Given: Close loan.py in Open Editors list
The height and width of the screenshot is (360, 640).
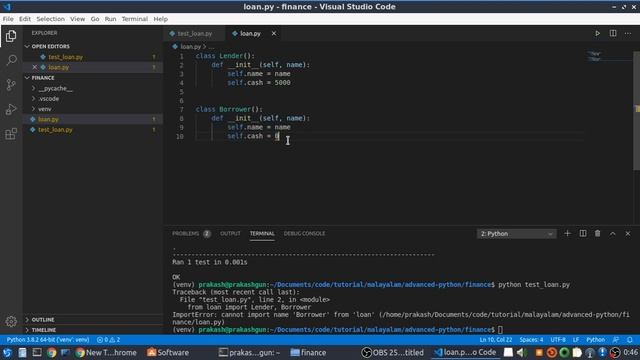Looking at the screenshot, I should coord(35,67).
